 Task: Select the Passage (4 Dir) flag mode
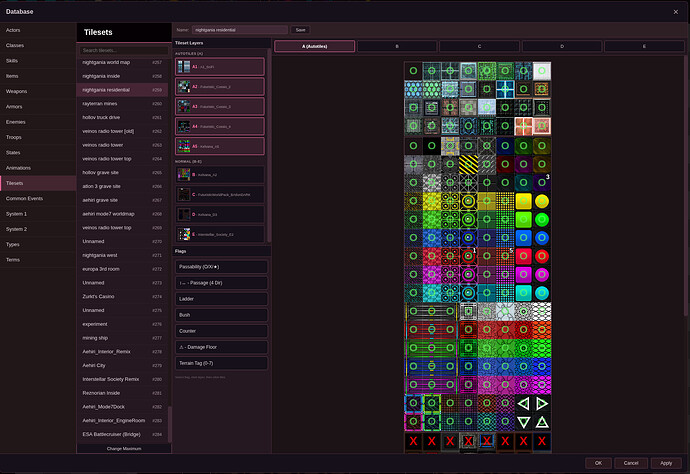pyautogui.click(x=221, y=283)
